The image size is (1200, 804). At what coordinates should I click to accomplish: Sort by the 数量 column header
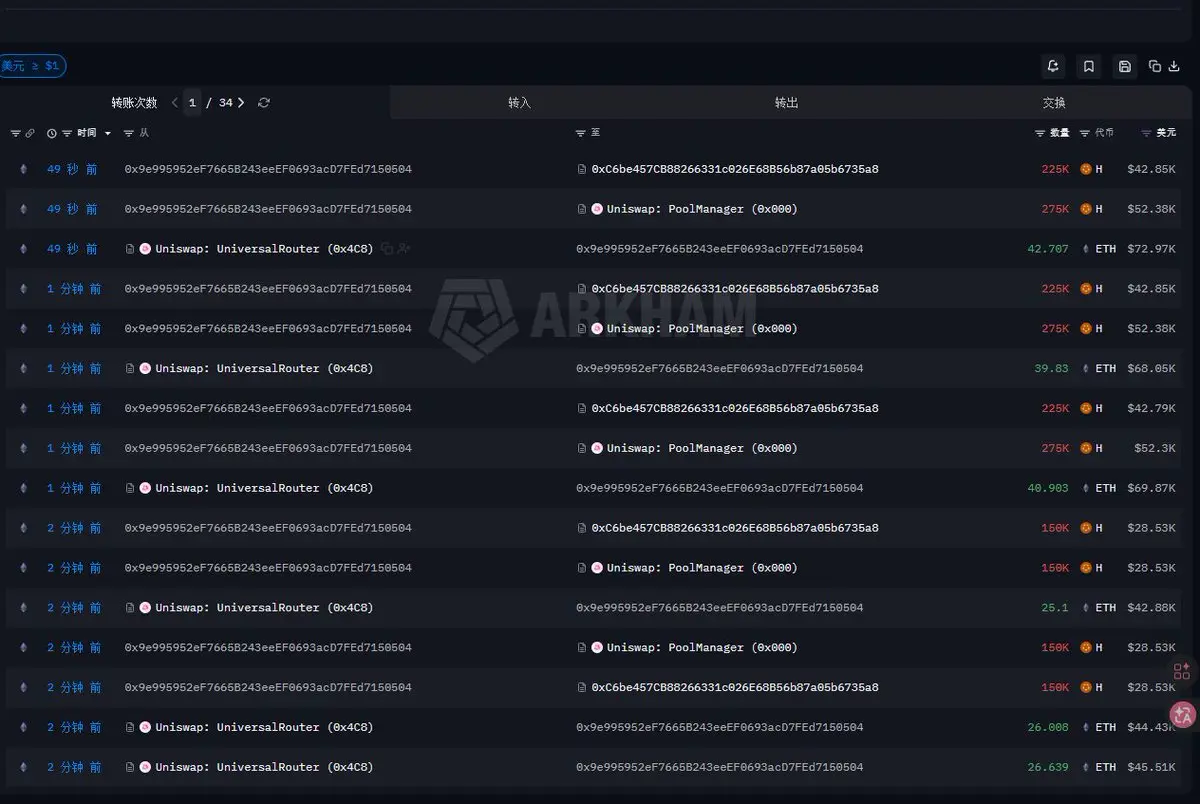pyautogui.click(x=1059, y=133)
